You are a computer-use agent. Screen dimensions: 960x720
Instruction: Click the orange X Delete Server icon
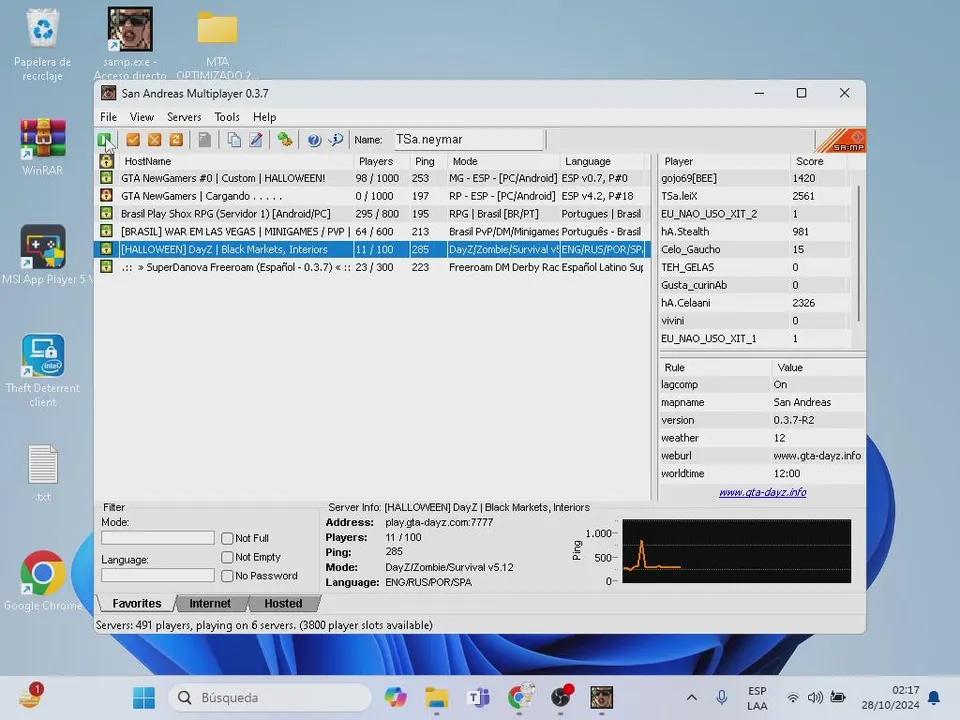point(154,140)
